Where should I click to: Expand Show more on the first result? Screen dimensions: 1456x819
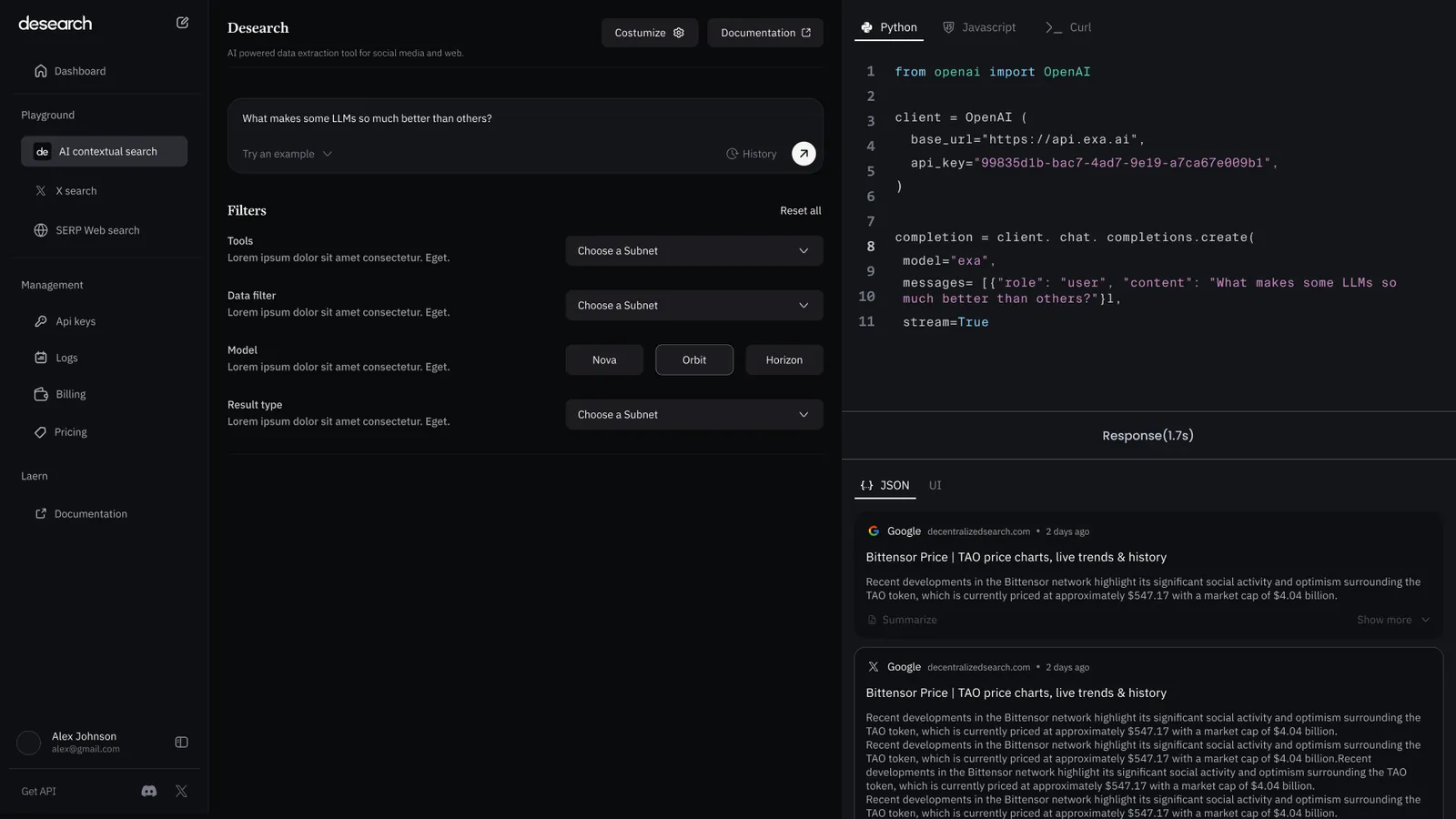click(1393, 620)
